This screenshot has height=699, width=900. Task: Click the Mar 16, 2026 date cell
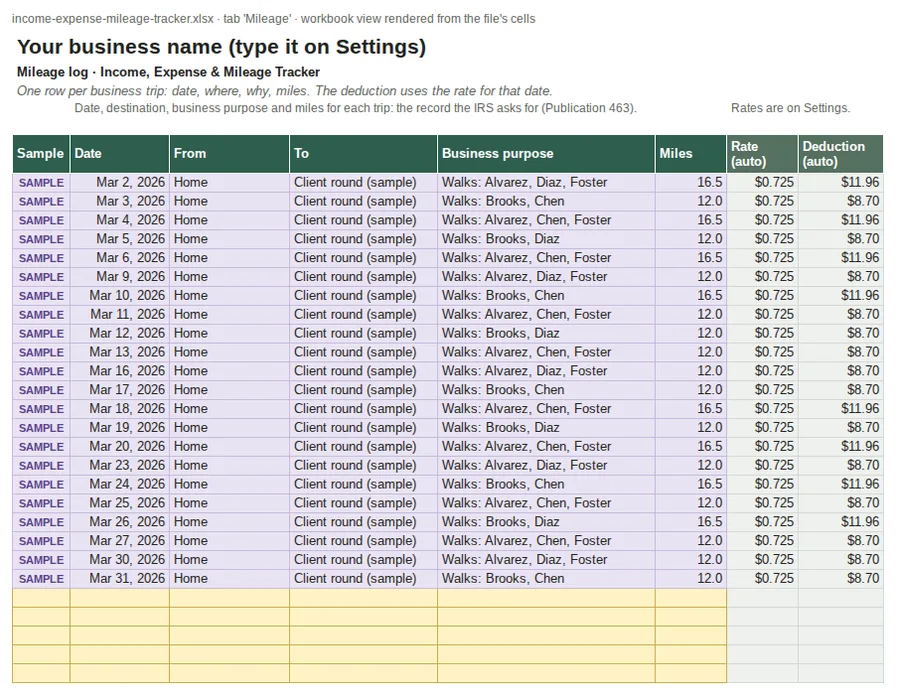click(x=119, y=371)
